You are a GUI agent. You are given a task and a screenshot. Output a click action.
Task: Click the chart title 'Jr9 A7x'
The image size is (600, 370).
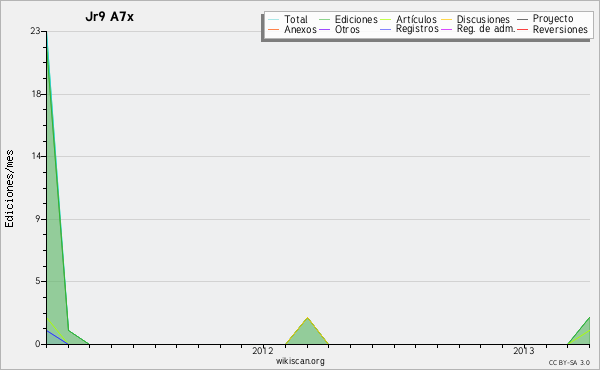tap(109, 17)
